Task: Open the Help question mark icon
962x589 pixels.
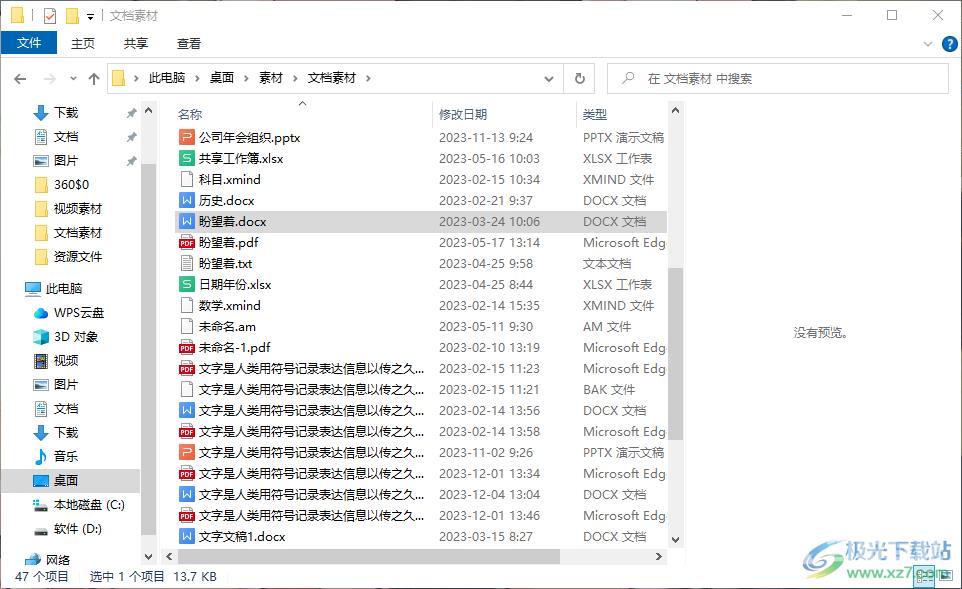Action: click(949, 44)
